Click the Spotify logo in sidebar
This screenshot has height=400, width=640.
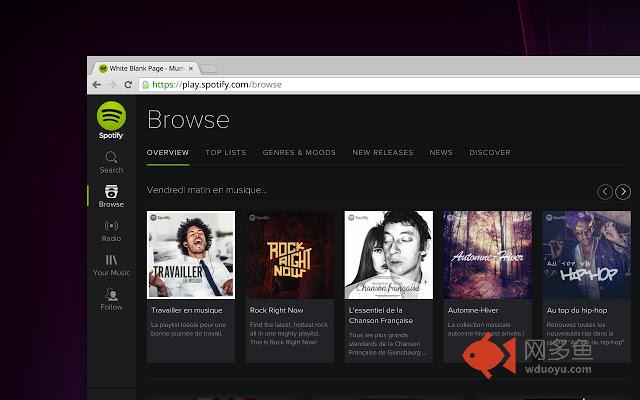pos(111,120)
